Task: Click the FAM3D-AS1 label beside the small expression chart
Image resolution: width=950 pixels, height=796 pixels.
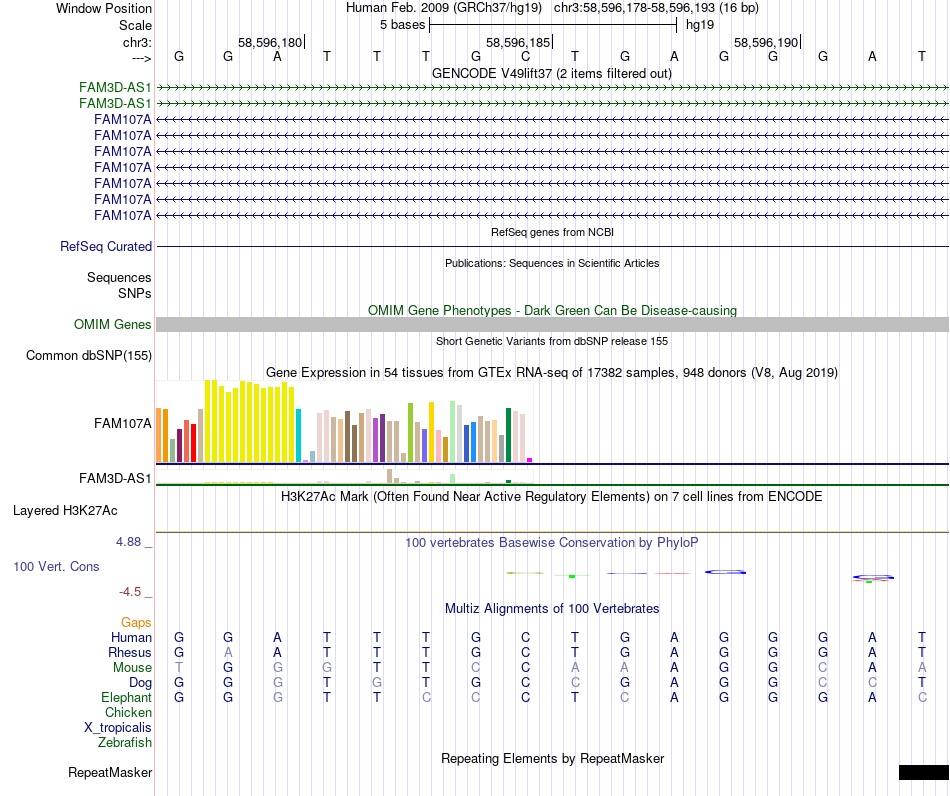Action: [x=115, y=479]
